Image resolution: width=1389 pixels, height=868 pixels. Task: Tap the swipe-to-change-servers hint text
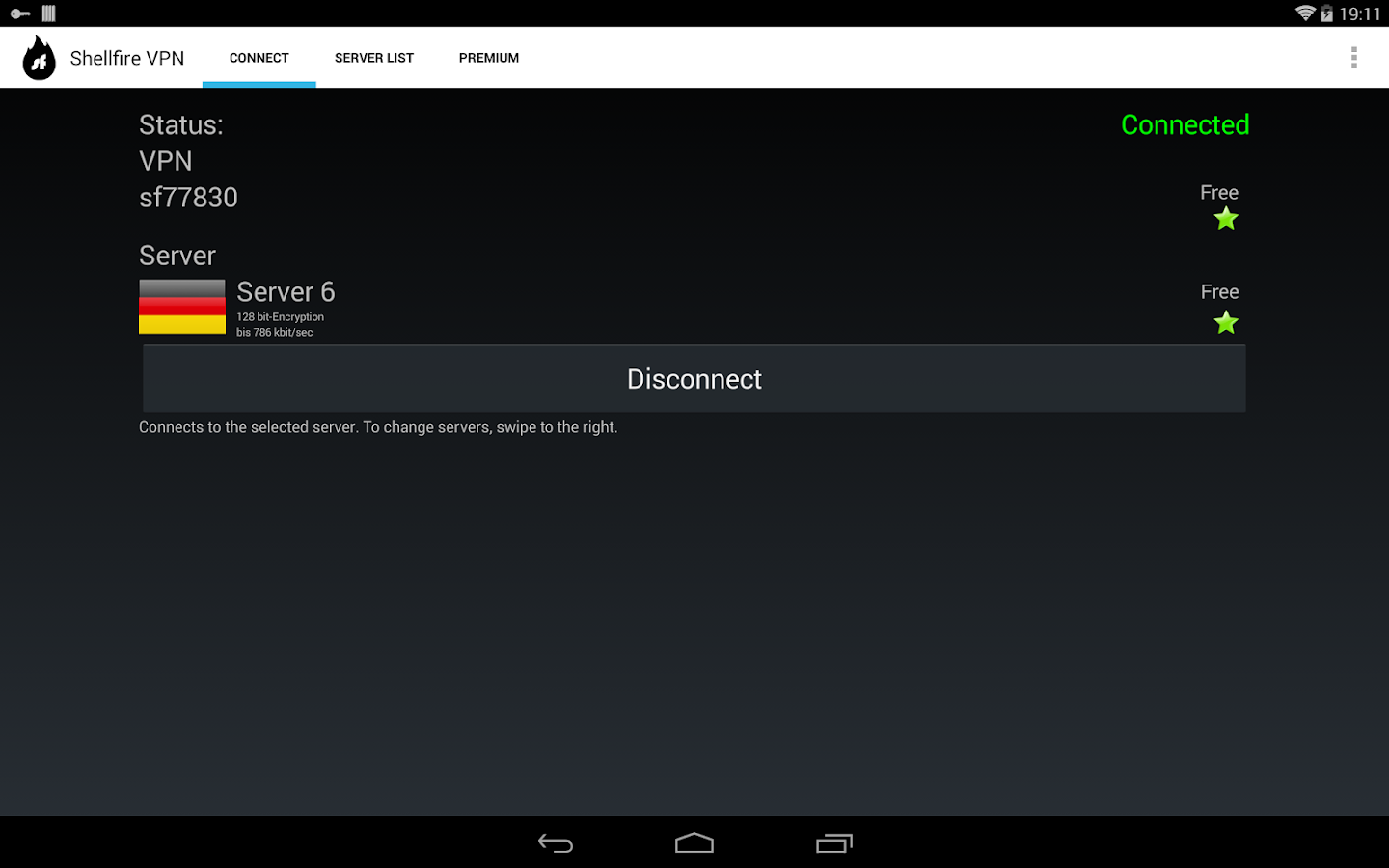tap(378, 427)
